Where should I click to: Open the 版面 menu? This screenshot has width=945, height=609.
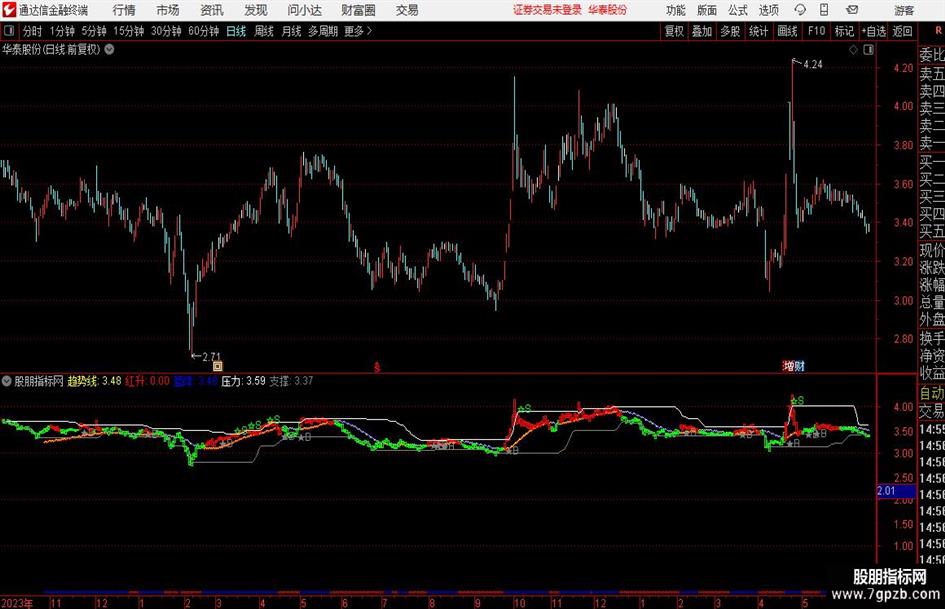(x=707, y=10)
